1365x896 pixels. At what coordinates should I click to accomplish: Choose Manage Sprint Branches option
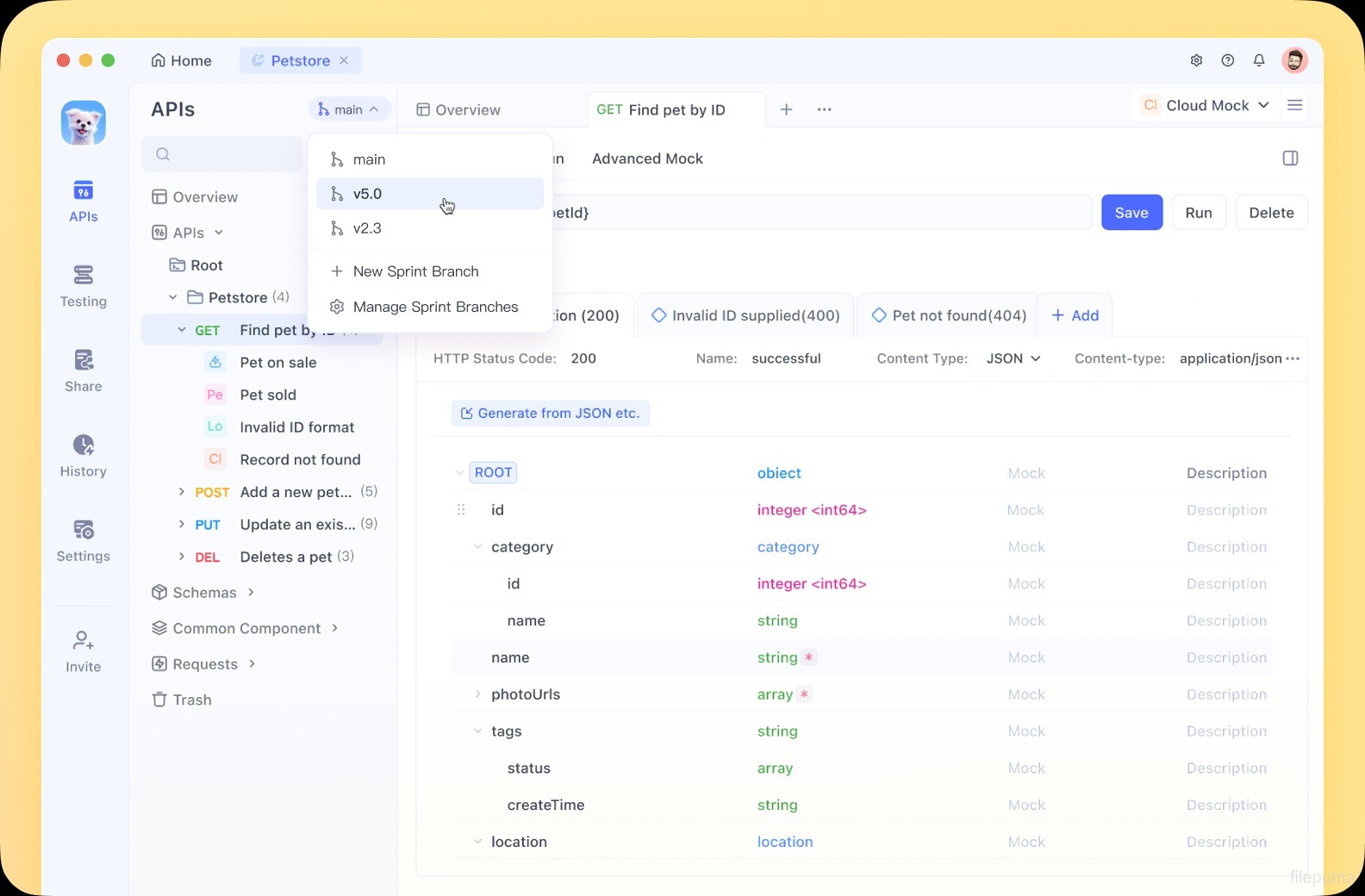click(x=434, y=307)
